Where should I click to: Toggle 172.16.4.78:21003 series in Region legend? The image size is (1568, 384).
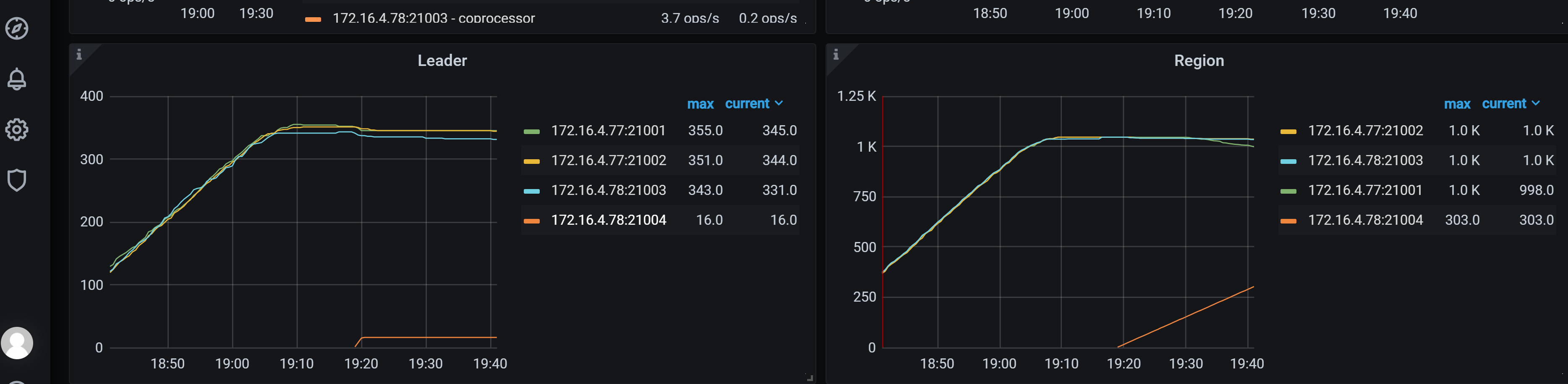click(x=1365, y=160)
